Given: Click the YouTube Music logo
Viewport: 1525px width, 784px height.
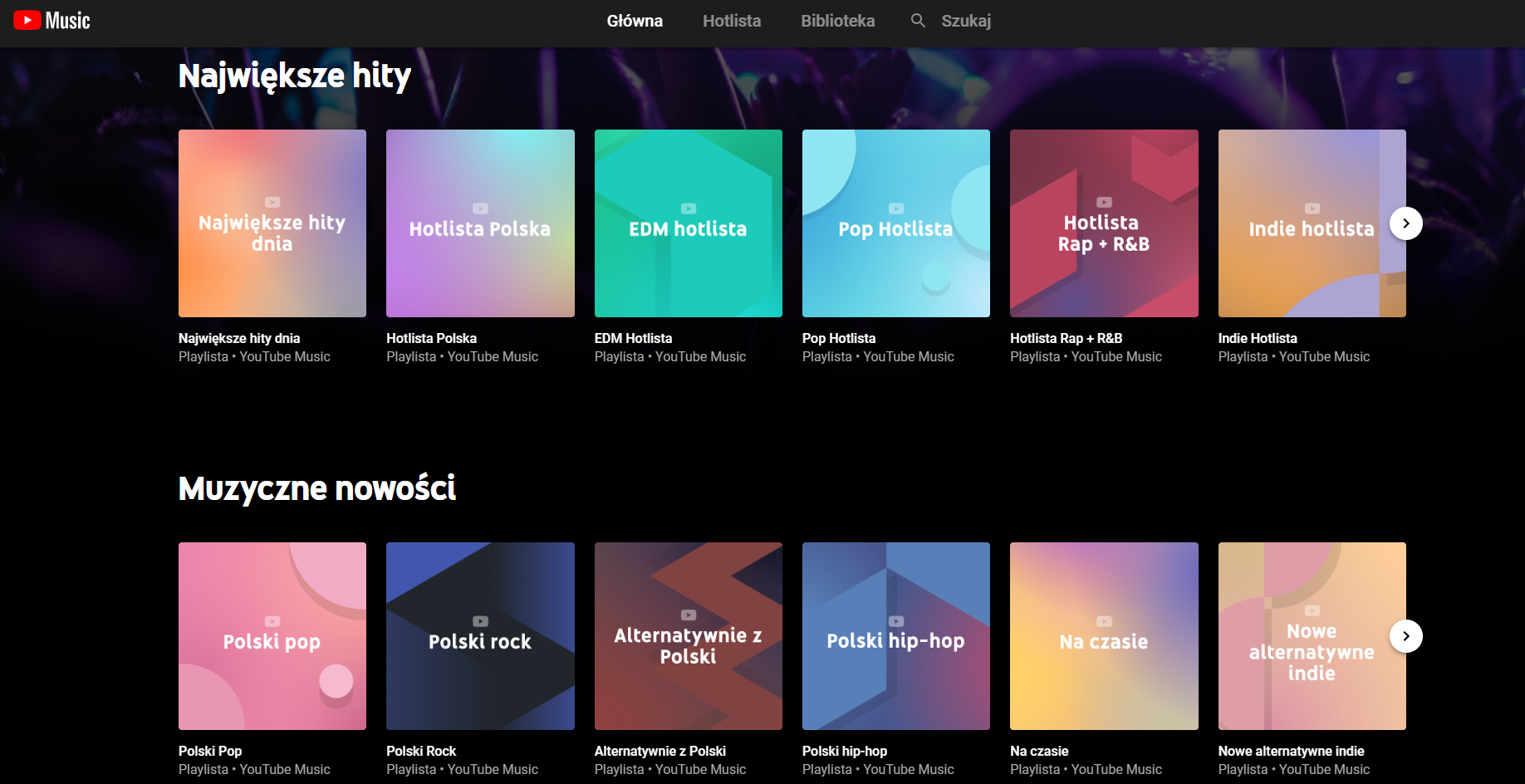Looking at the screenshot, I should pyautogui.click(x=51, y=21).
